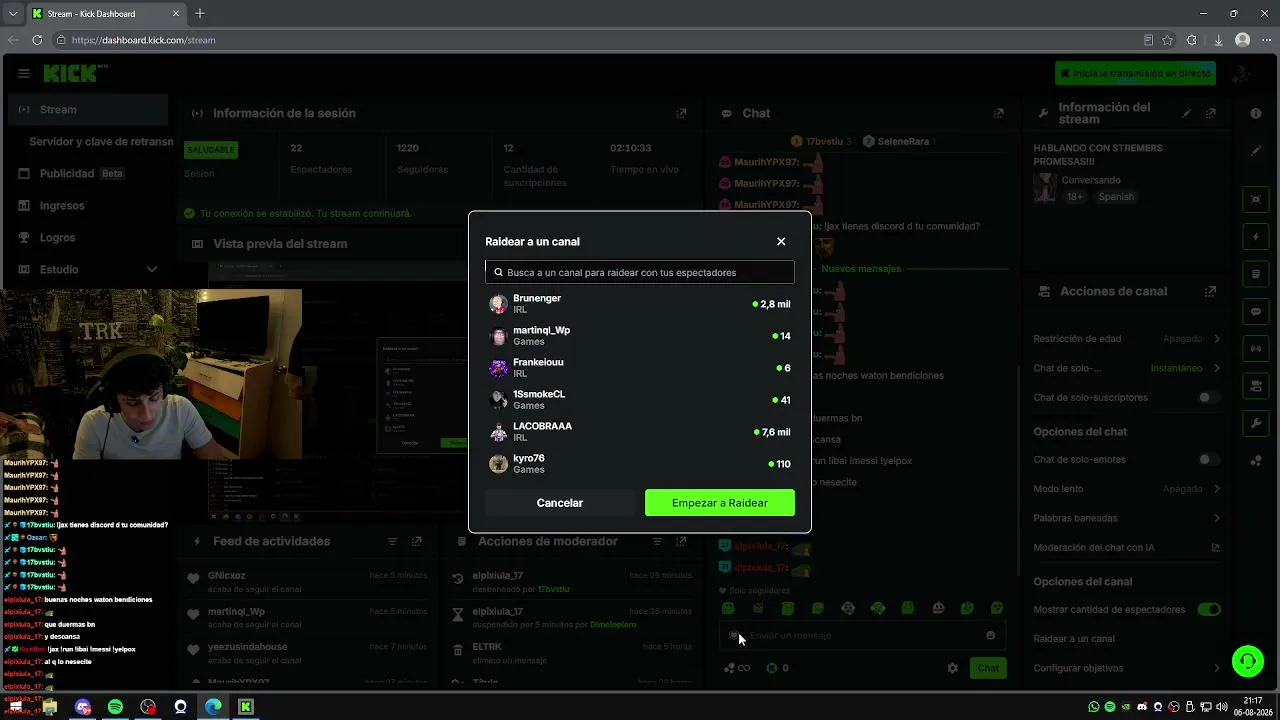Select Brunenger channel to raid

click(640, 304)
